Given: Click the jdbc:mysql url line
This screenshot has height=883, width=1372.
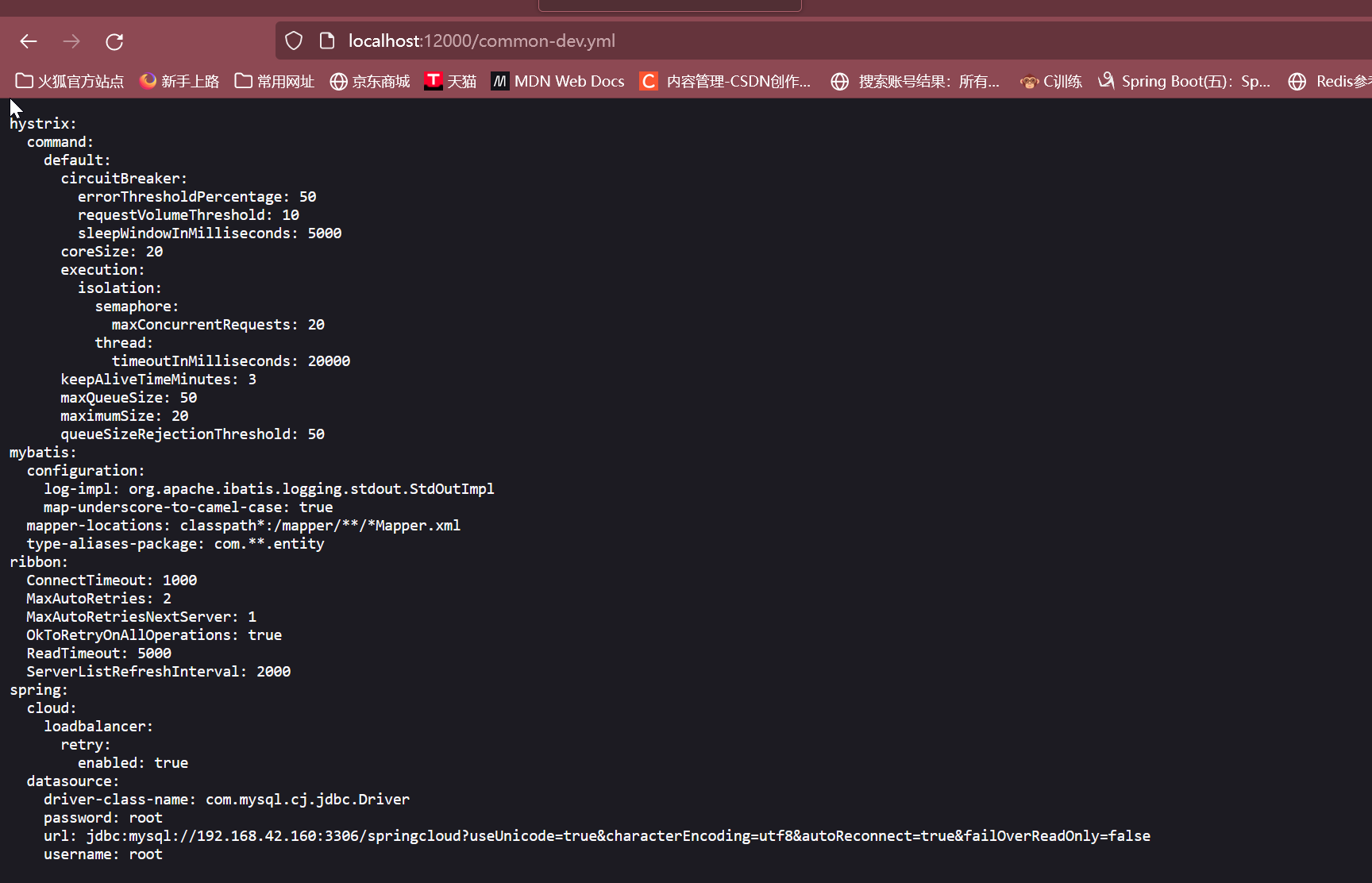Looking at the screenshot, I should 597,836.
